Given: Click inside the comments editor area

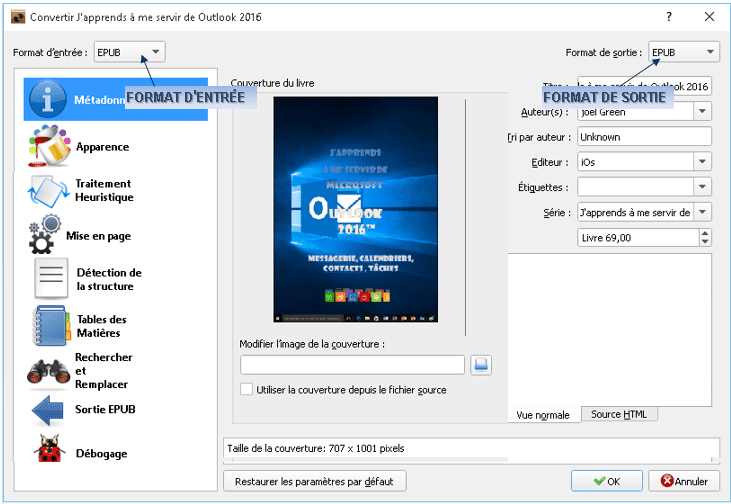Looking at the screenshot, I should coord(610,330).
